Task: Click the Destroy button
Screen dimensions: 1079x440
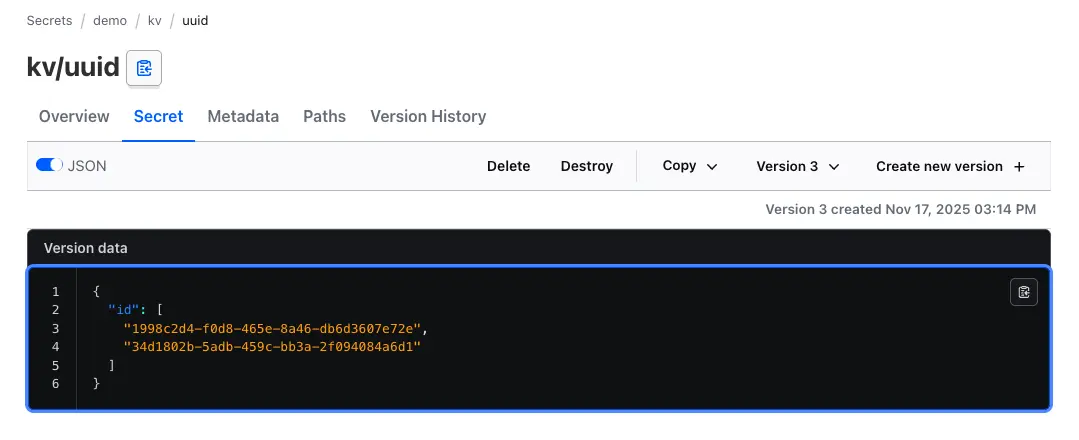Action: tap(586, 166)
